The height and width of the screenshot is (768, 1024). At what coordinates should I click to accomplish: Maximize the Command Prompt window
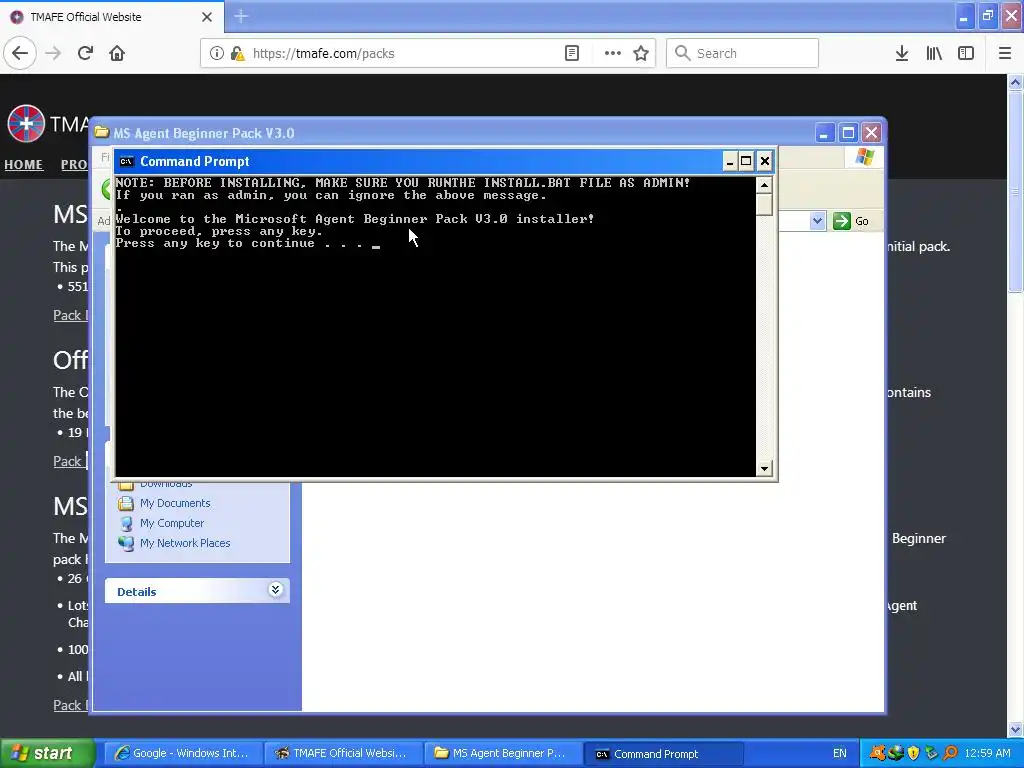point(746,161)
